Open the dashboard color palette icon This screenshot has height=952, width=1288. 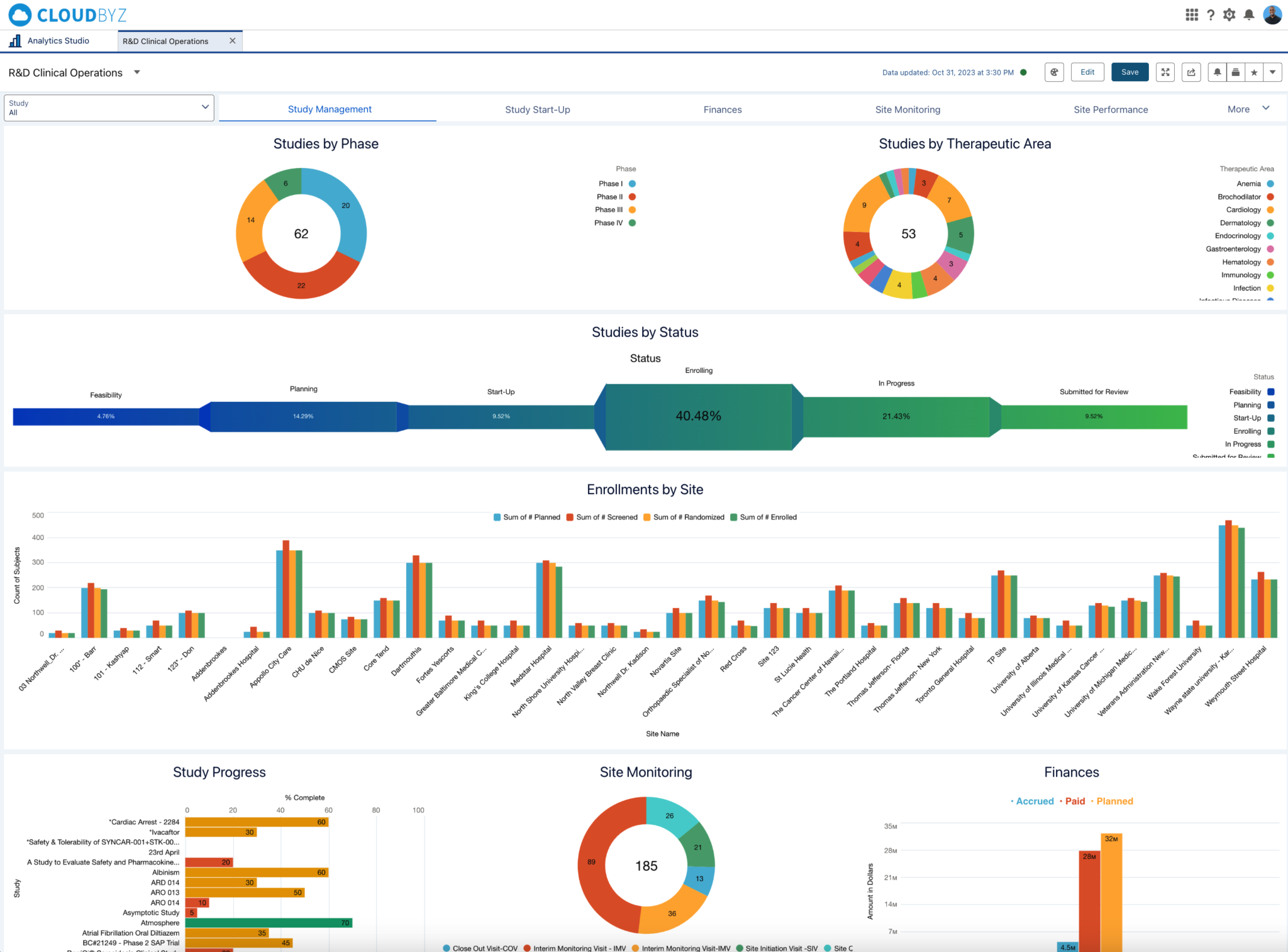(x=1054, y=72)
